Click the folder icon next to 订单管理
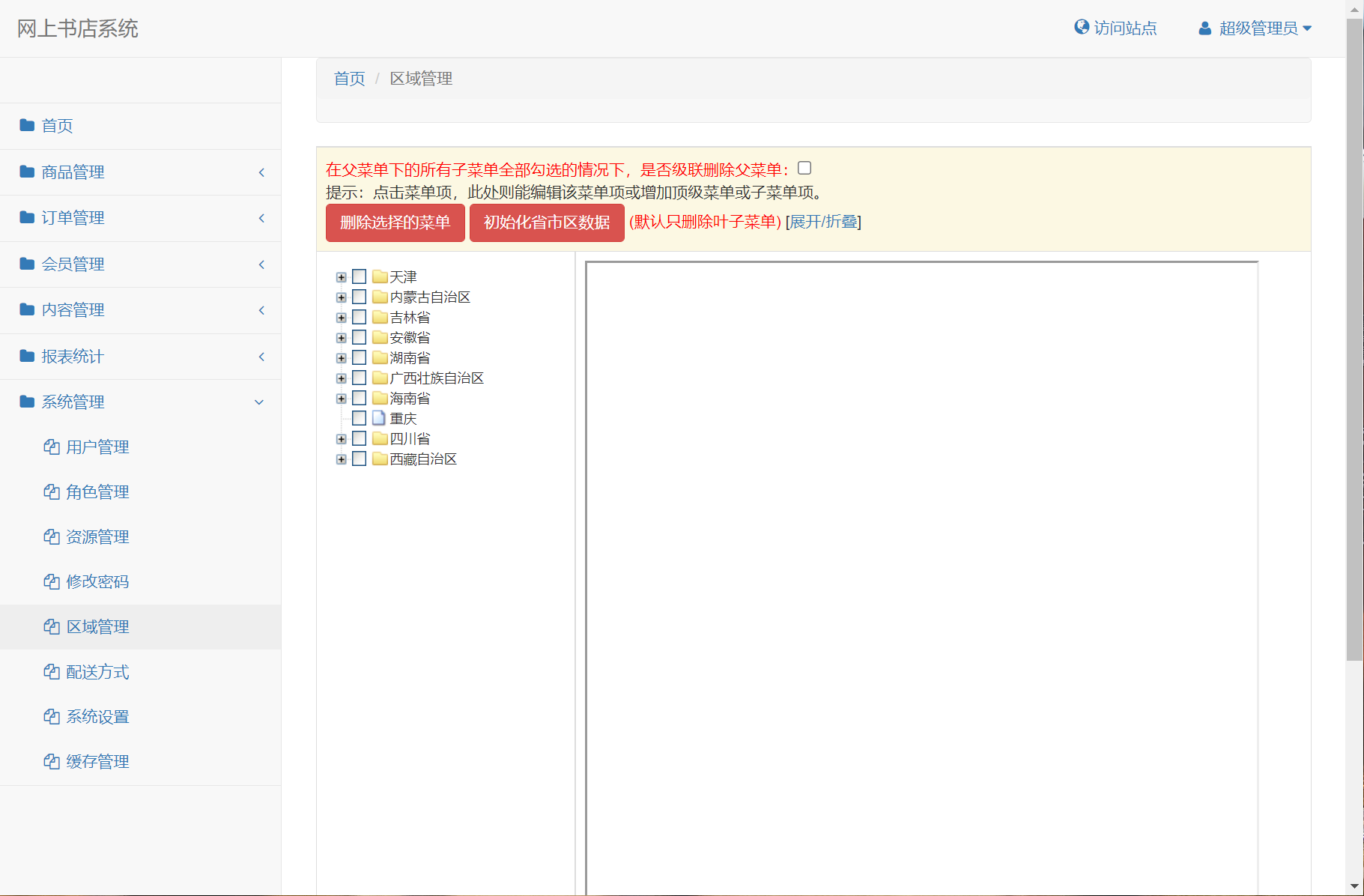This screenshot has height=896, width=1364. (27, 217)
